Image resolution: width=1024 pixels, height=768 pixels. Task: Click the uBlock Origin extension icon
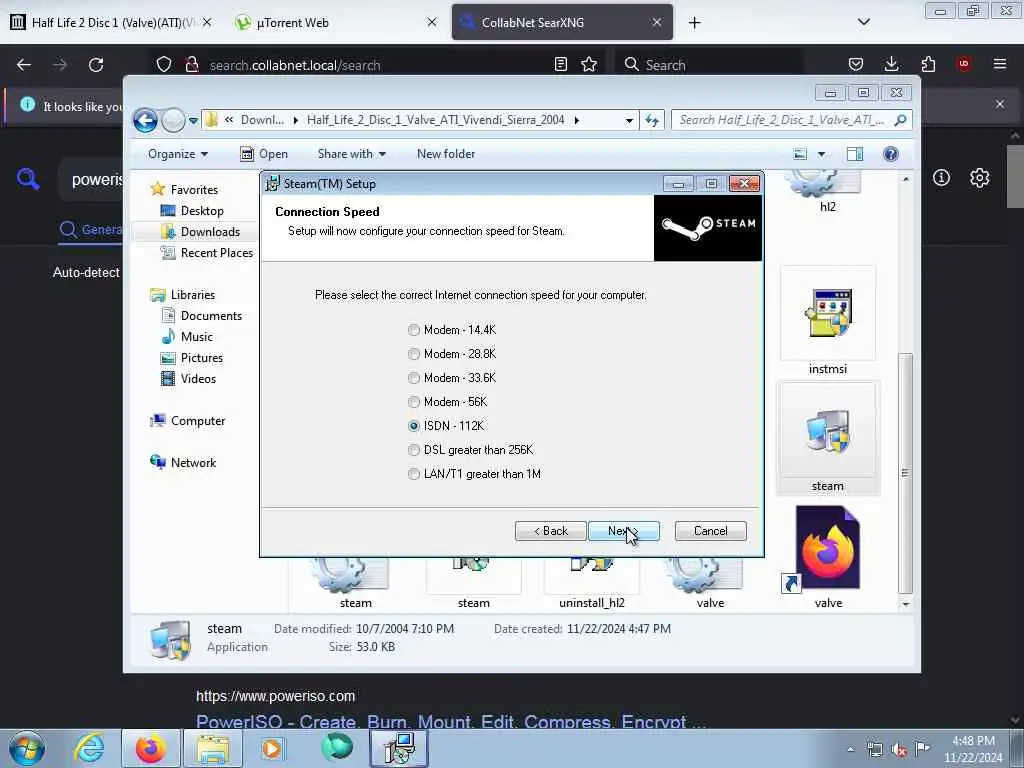(x=964, y=64)
